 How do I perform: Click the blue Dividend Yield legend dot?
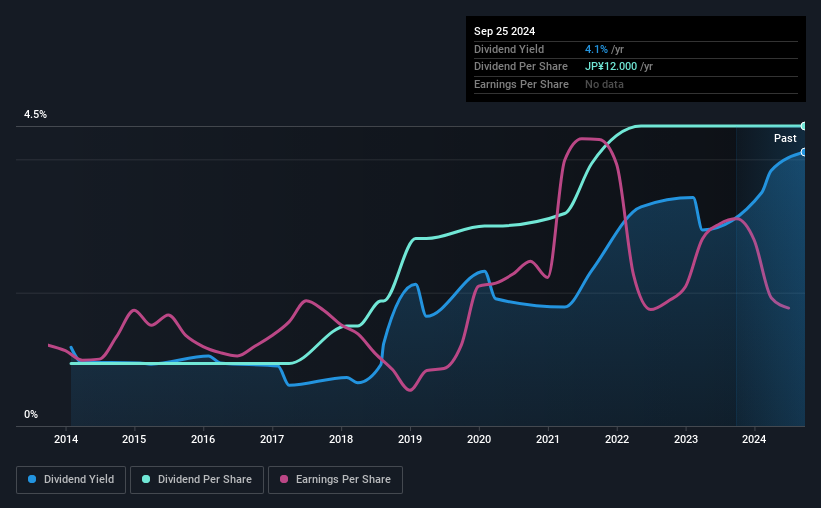[32, 479]
